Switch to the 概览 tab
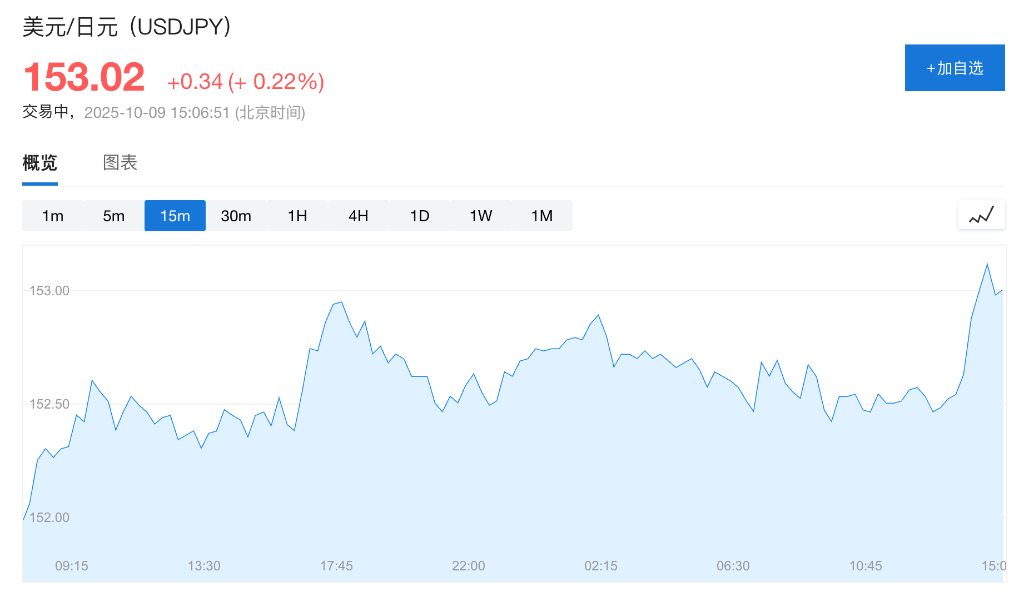Viewport: 1024px width, 600px height. pyautogui.click(x=40, y=163)
